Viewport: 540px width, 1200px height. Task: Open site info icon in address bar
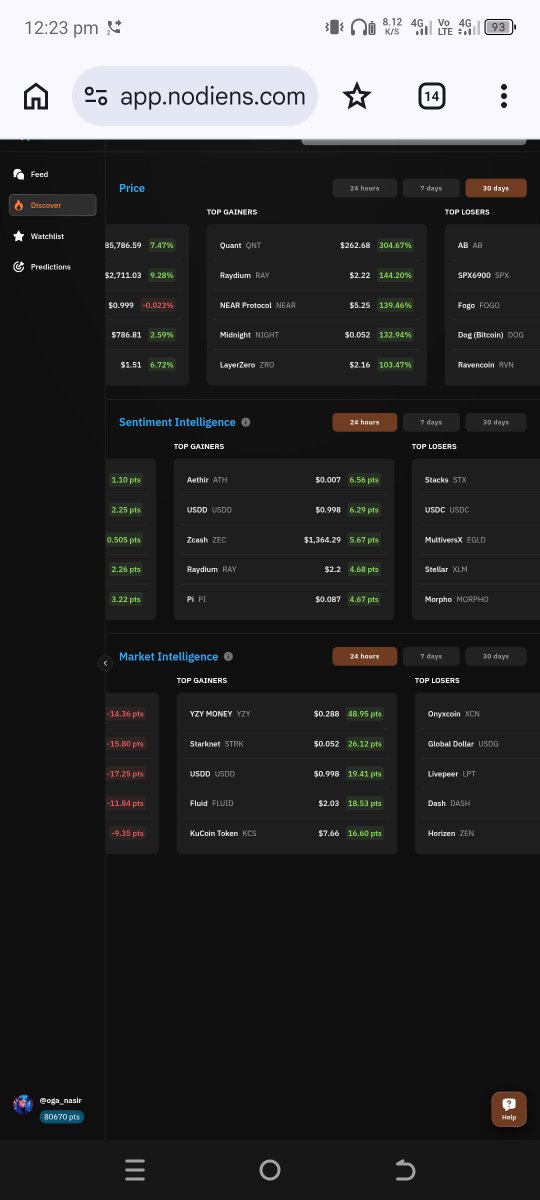click(96, 96)
